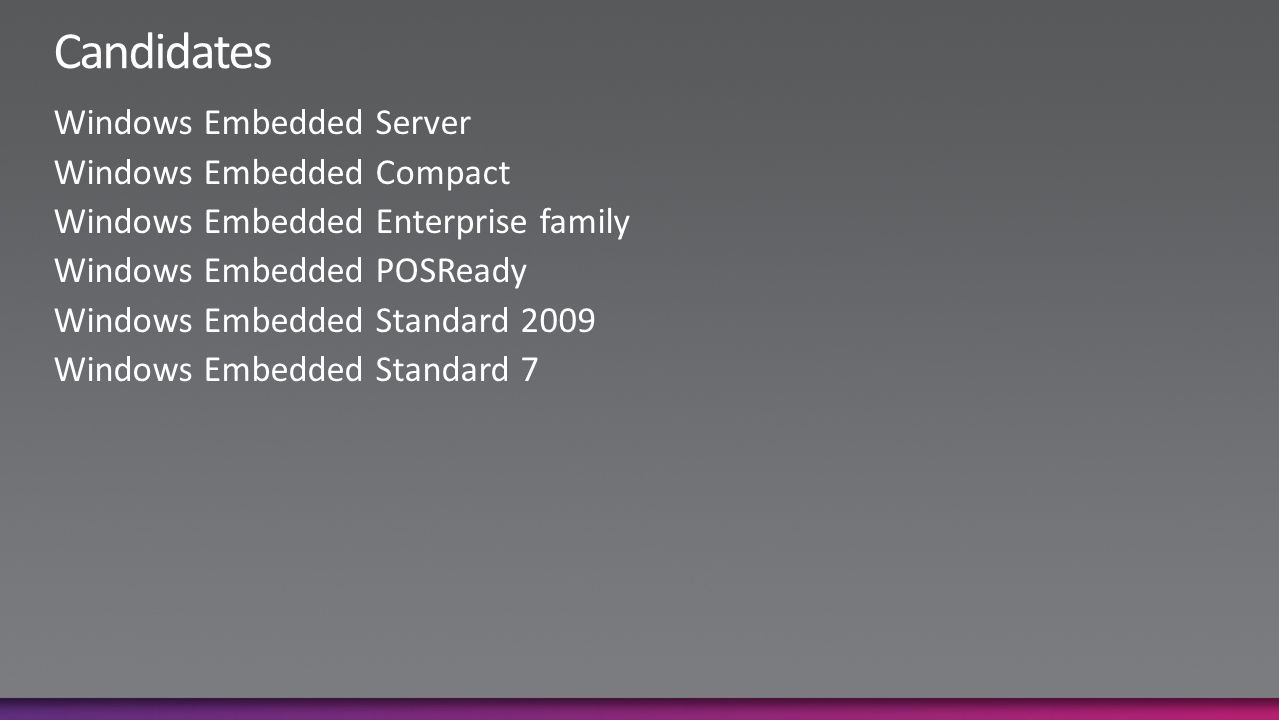
Task: Click the word POSReady
Action: click(451, 272)
